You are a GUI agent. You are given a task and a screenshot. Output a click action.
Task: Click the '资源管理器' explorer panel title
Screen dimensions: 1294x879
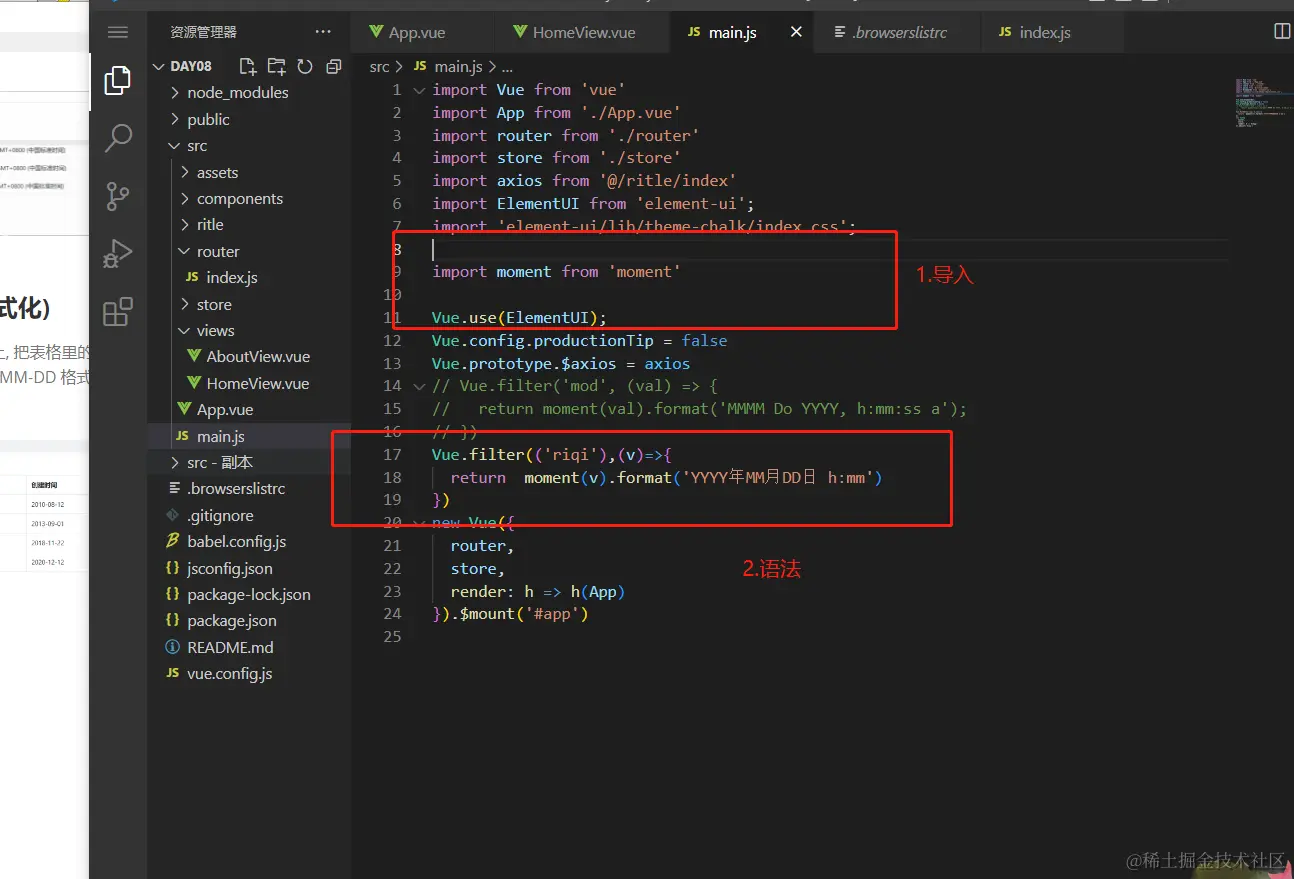204,32
